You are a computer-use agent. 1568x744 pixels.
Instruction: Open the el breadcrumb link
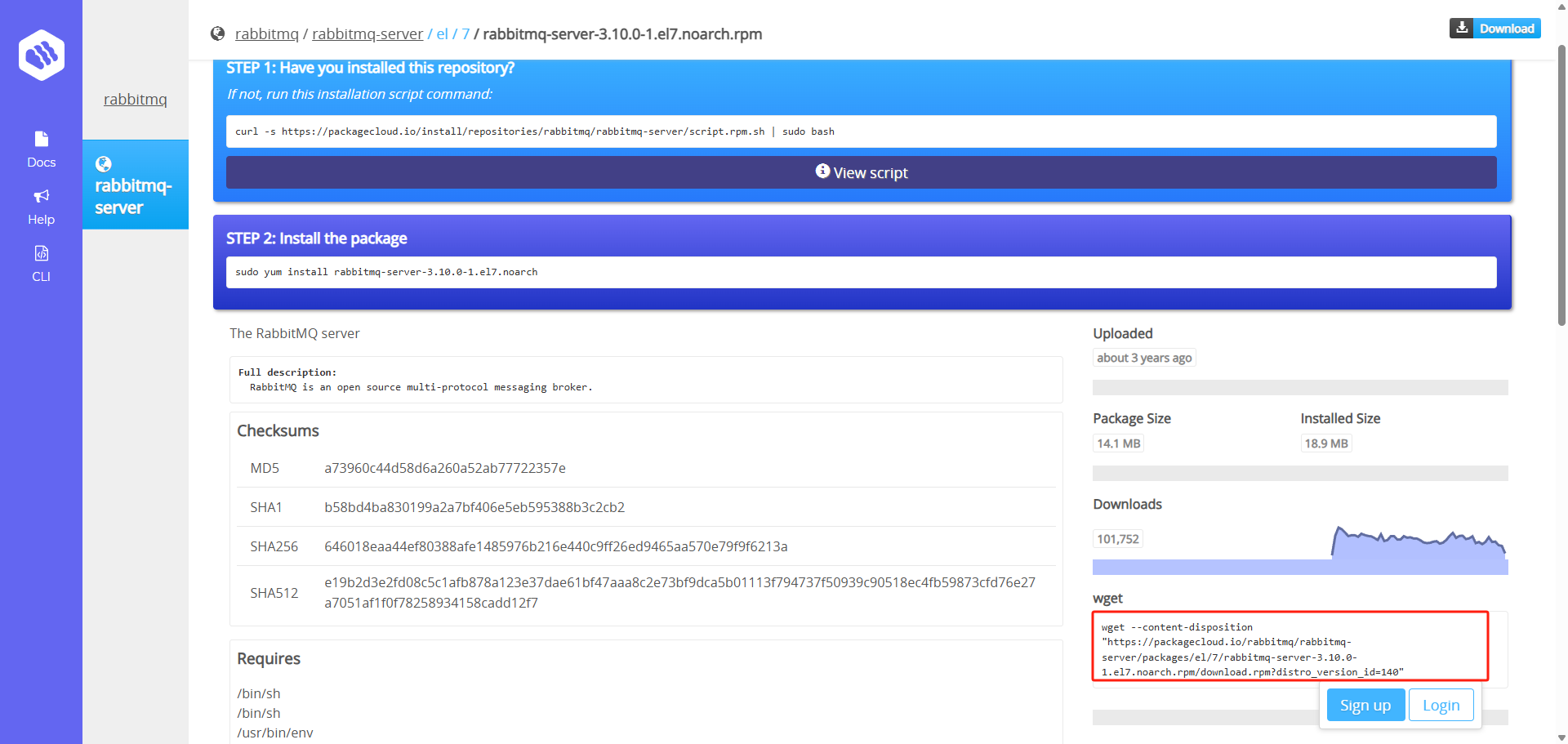[x=442, y=34]
